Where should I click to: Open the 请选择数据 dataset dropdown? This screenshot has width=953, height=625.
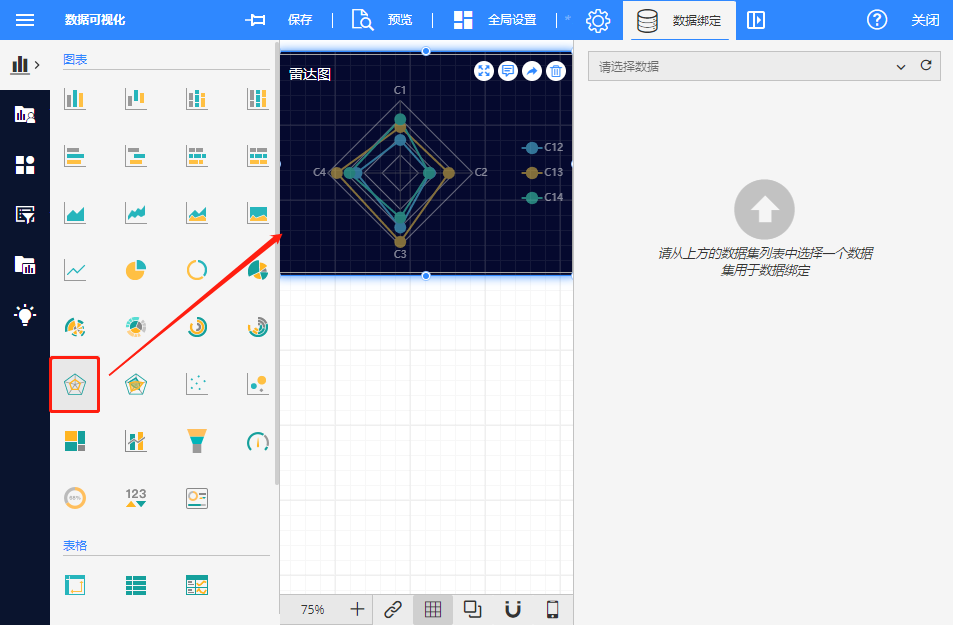(748, 66)
